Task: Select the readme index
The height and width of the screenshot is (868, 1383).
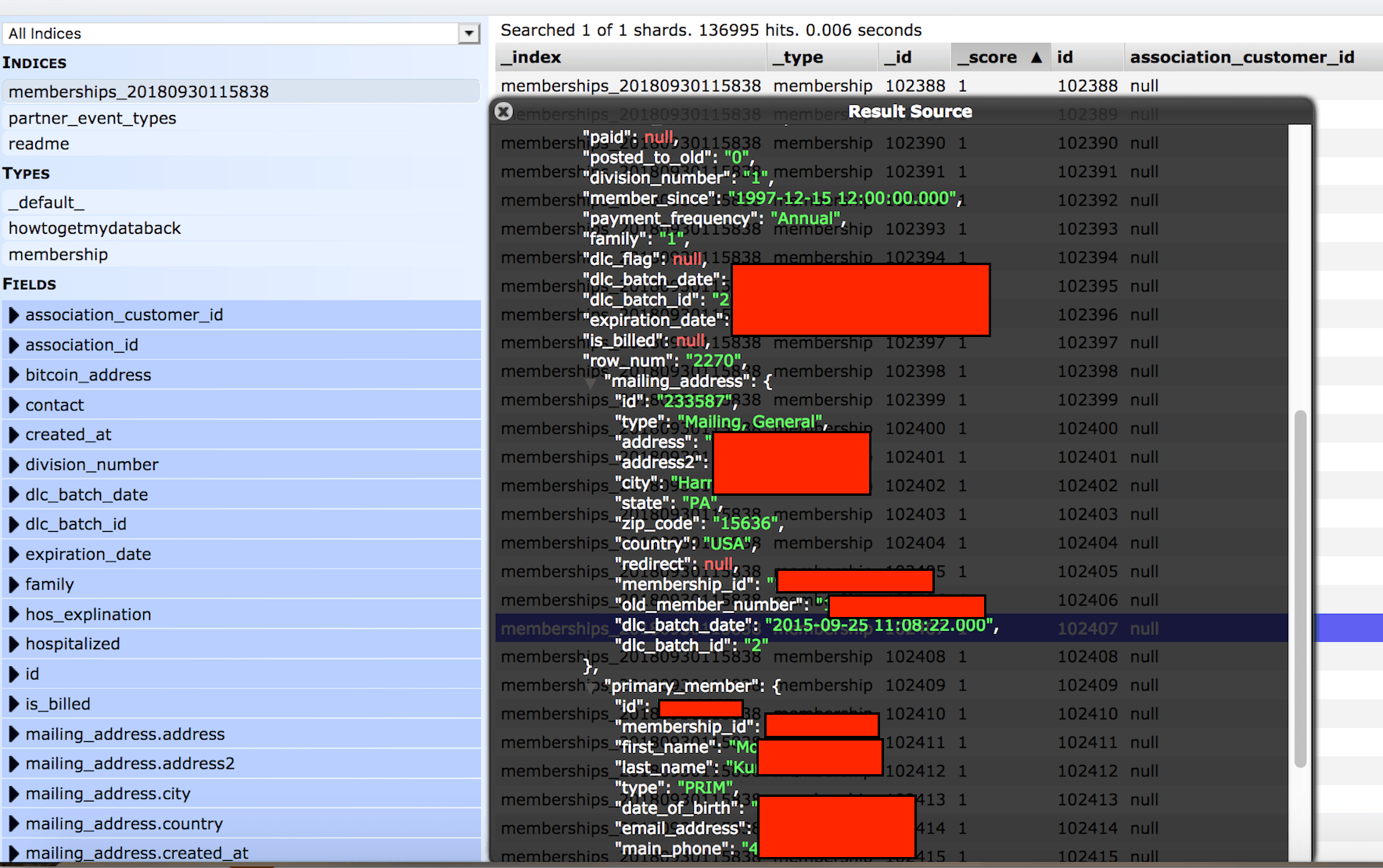Action: 241,144
